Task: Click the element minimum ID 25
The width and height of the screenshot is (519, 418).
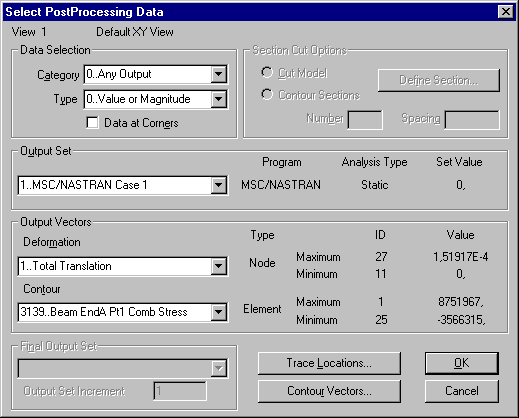Action: point(381,320)
